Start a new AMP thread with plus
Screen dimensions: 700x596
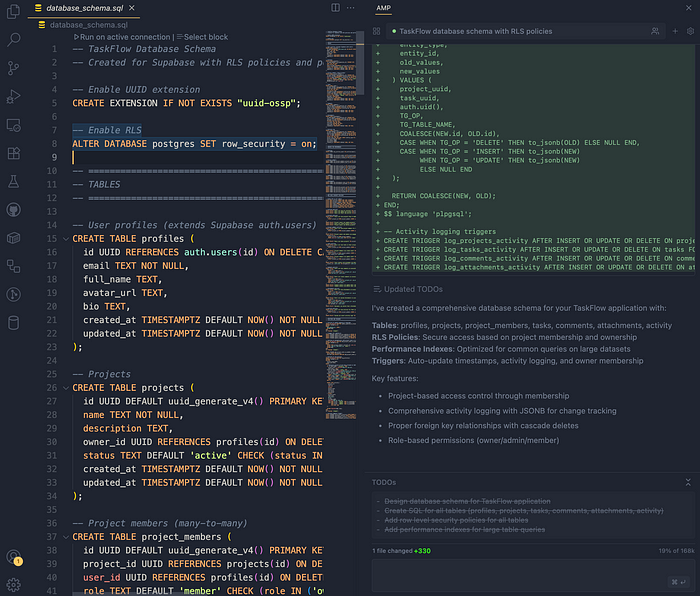tap(675, 31)
